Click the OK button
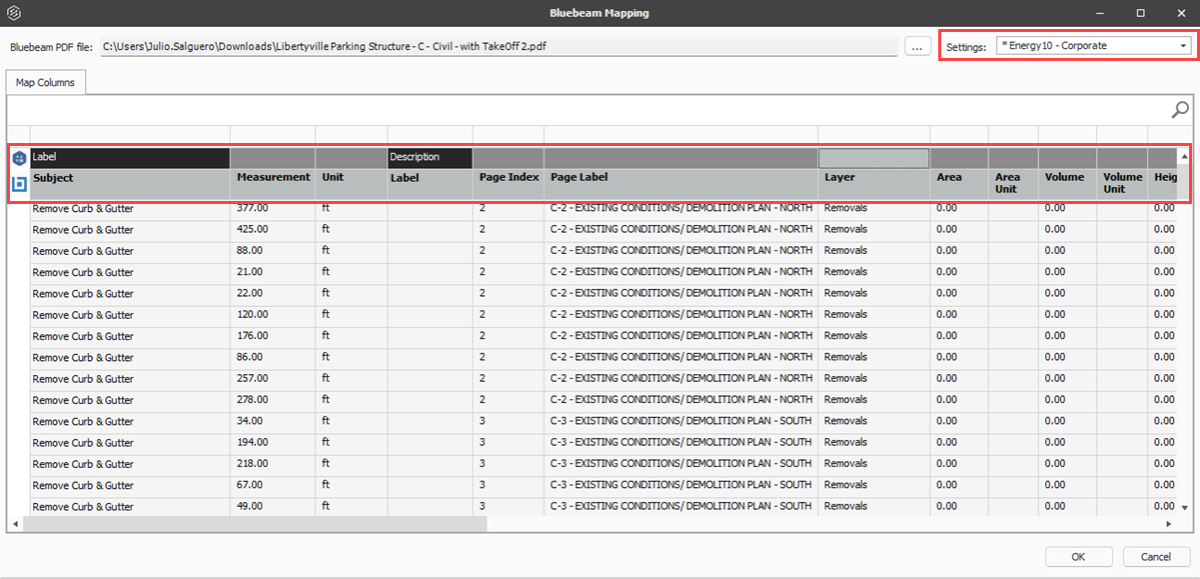The height and width of the screenshot is (579, 1200). click(1078, 557)
